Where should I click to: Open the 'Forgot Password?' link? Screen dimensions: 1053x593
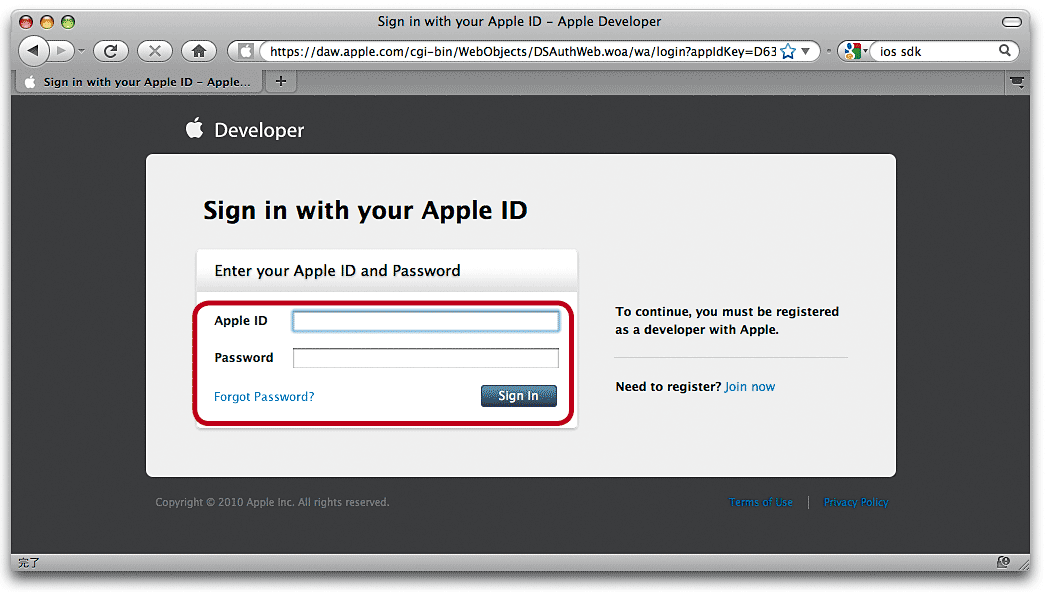(x=264, y=397)
